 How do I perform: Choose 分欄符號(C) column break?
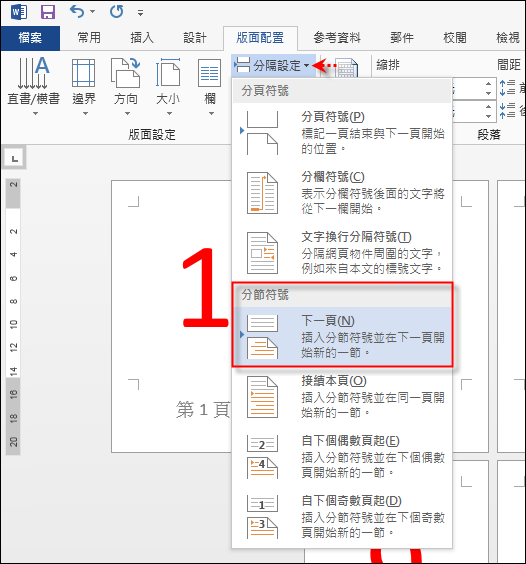pos(342,193)
